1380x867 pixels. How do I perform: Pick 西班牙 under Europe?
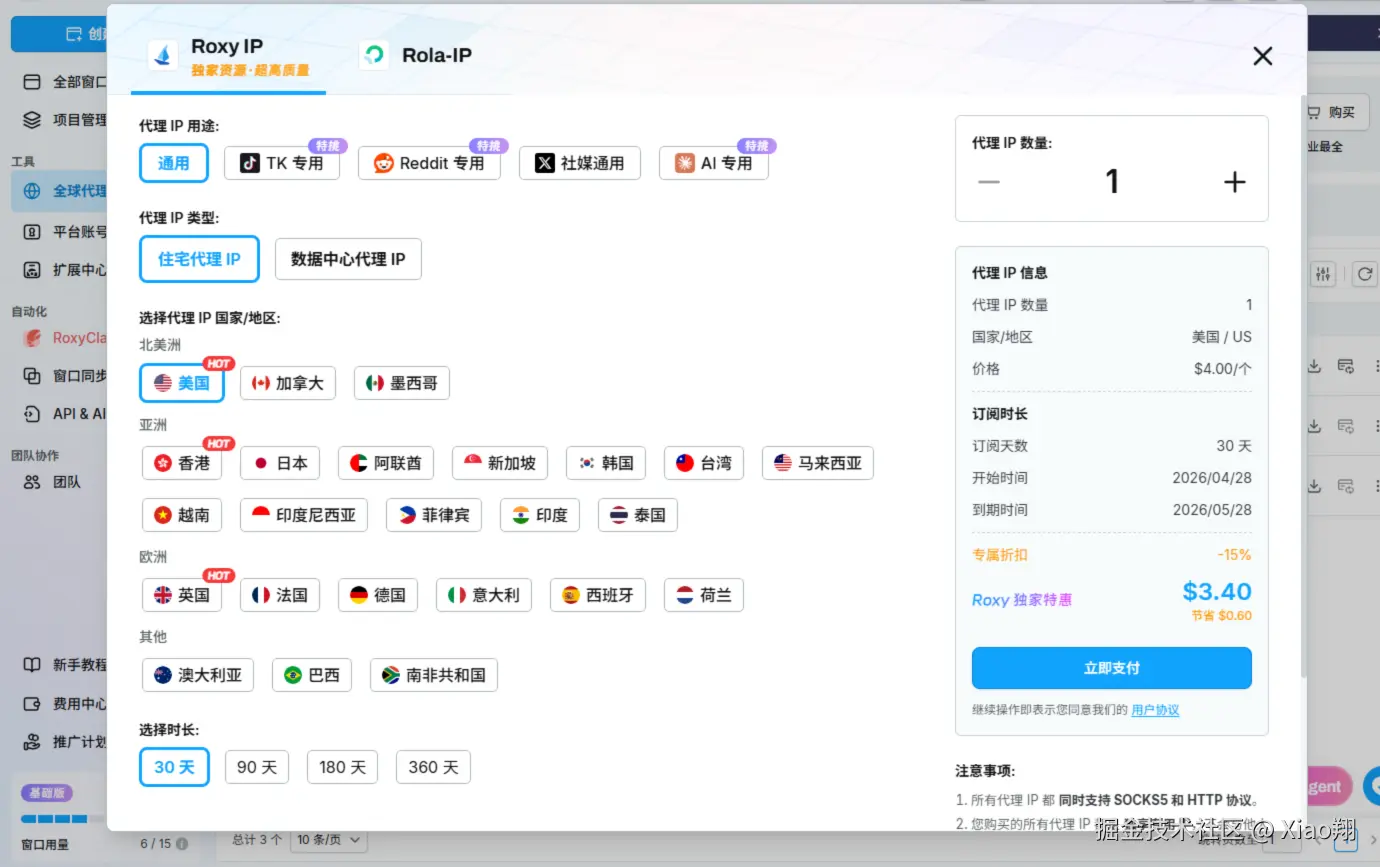pos(598,595)
